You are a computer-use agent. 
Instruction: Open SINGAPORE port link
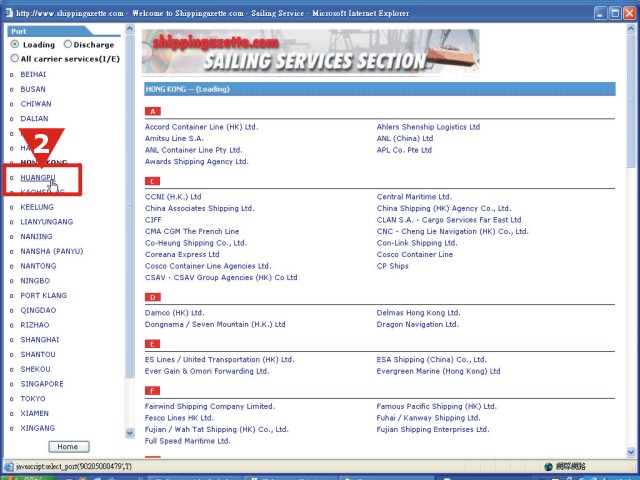pyautogui.click(x=42, y=384)
